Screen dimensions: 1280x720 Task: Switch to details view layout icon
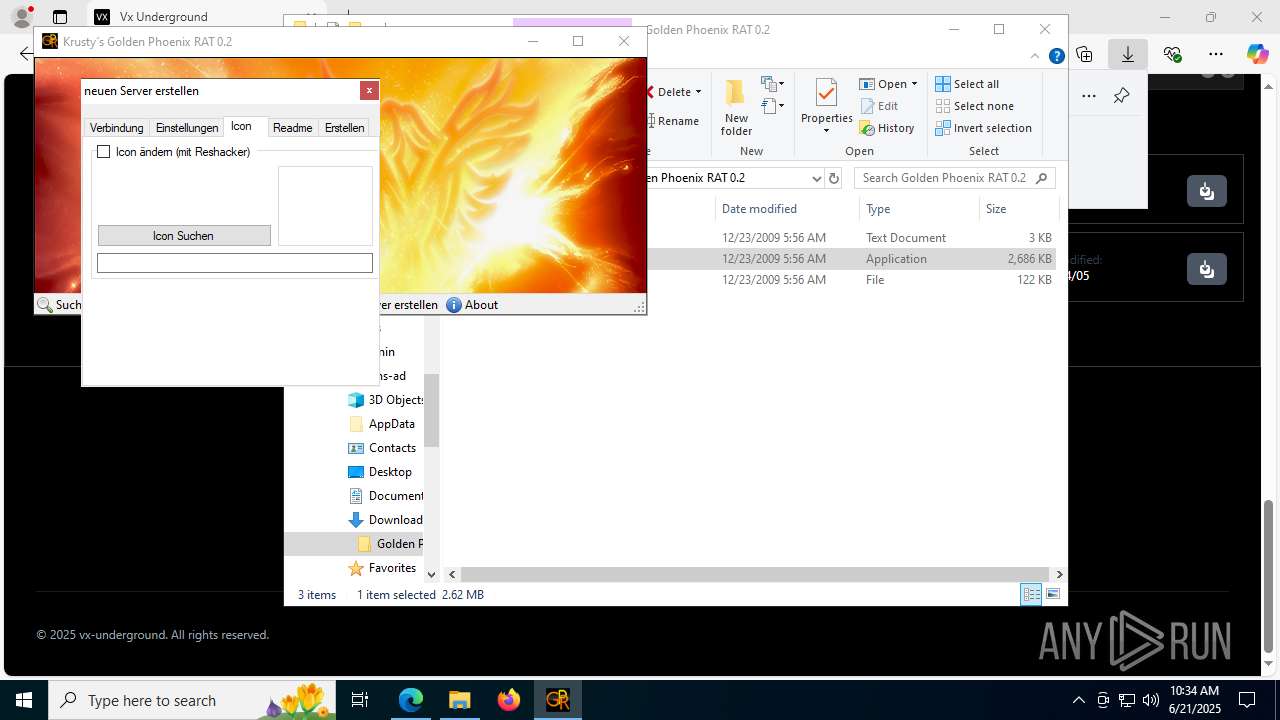coord(1031,595)
